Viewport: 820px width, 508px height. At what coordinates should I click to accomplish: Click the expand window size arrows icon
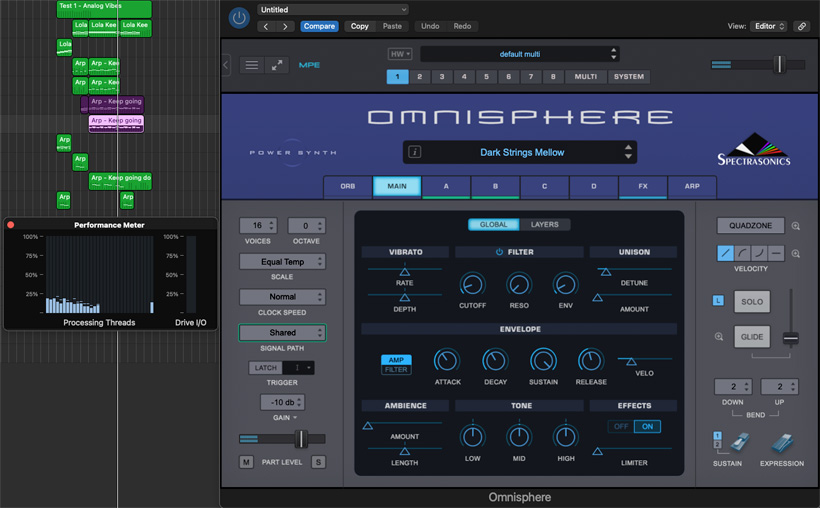(x=277, y=65)
